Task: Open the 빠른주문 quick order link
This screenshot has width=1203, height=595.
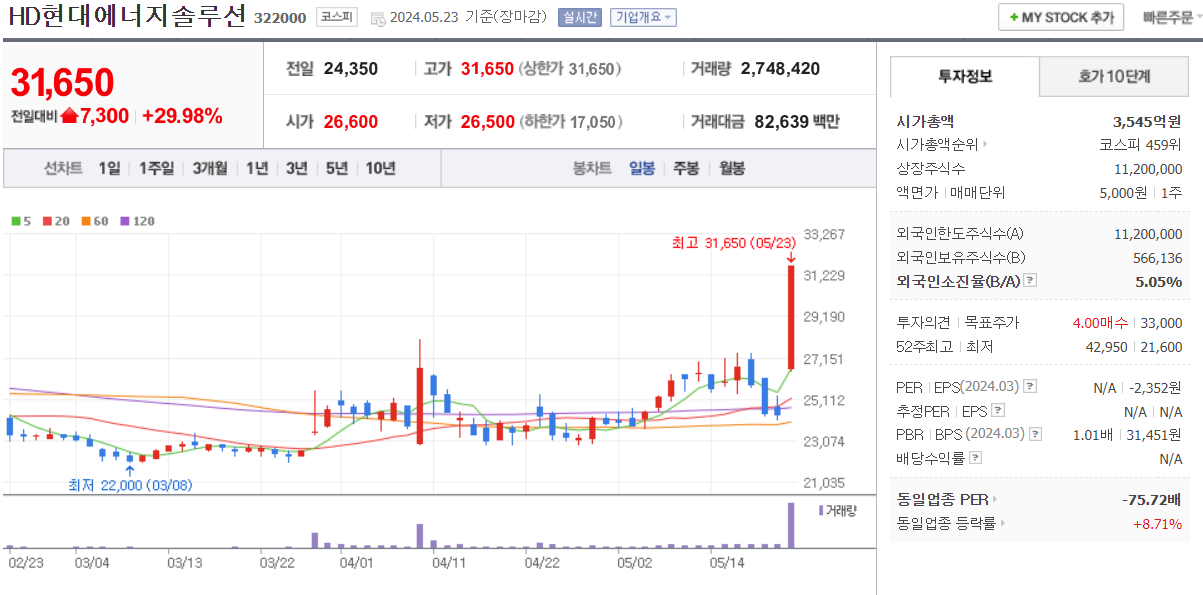Action: tap(1167, 18)
